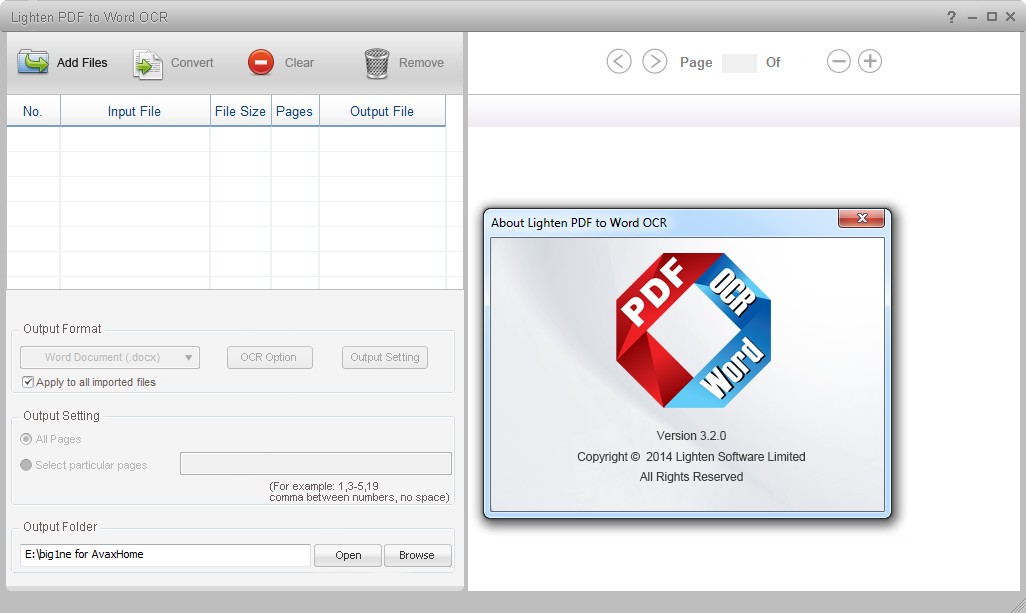
Task: Click the output folder path field
Action: click(165, 555)
